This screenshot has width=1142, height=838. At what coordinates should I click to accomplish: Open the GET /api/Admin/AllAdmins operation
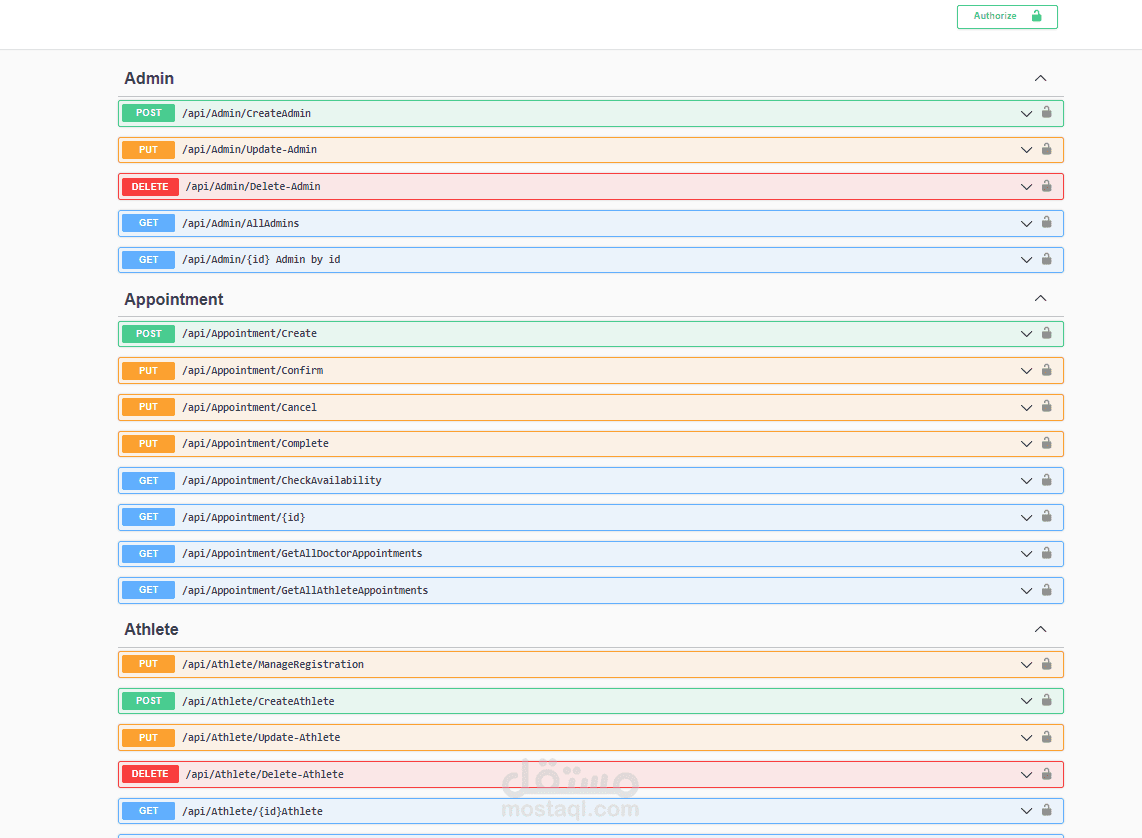(x=591, y=224)
